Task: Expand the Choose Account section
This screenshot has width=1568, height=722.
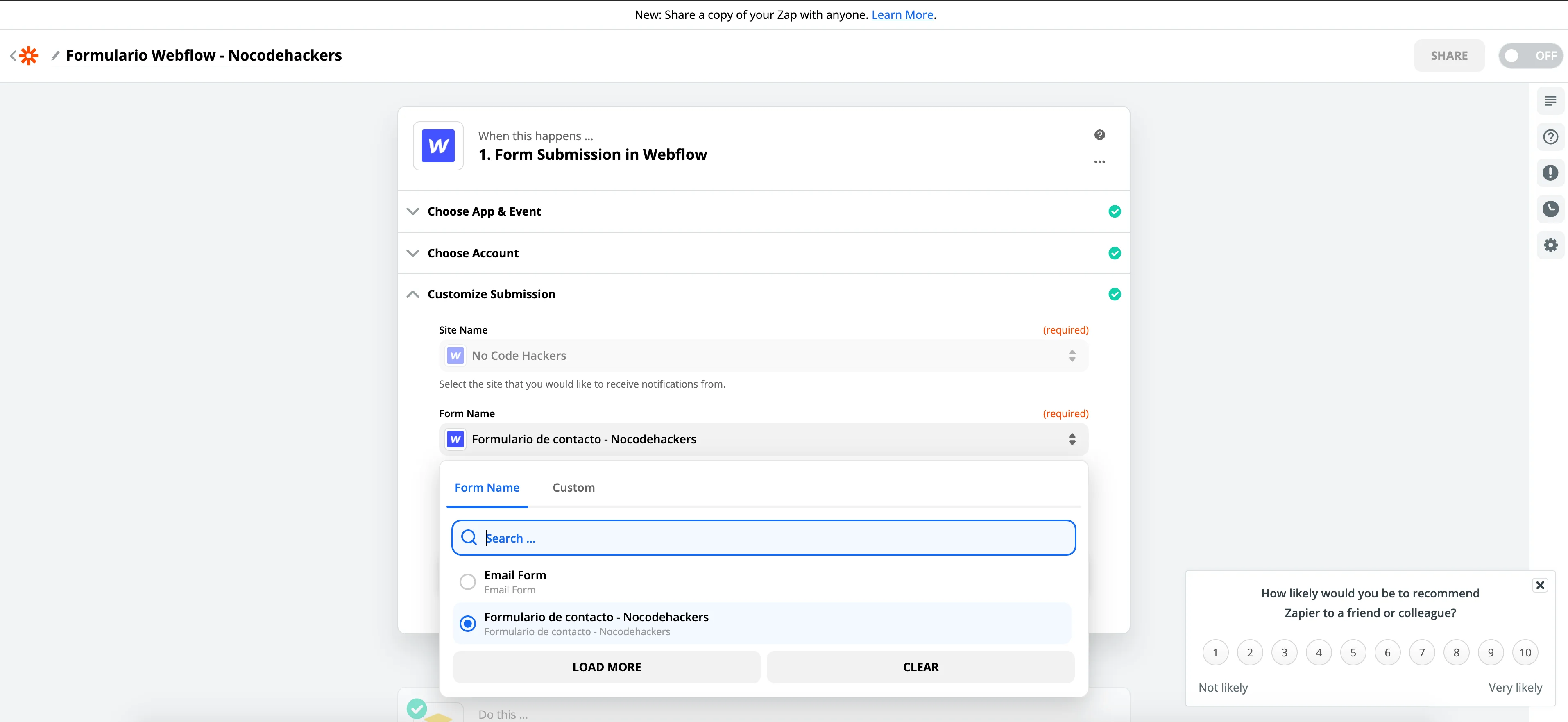Action: 473,253
